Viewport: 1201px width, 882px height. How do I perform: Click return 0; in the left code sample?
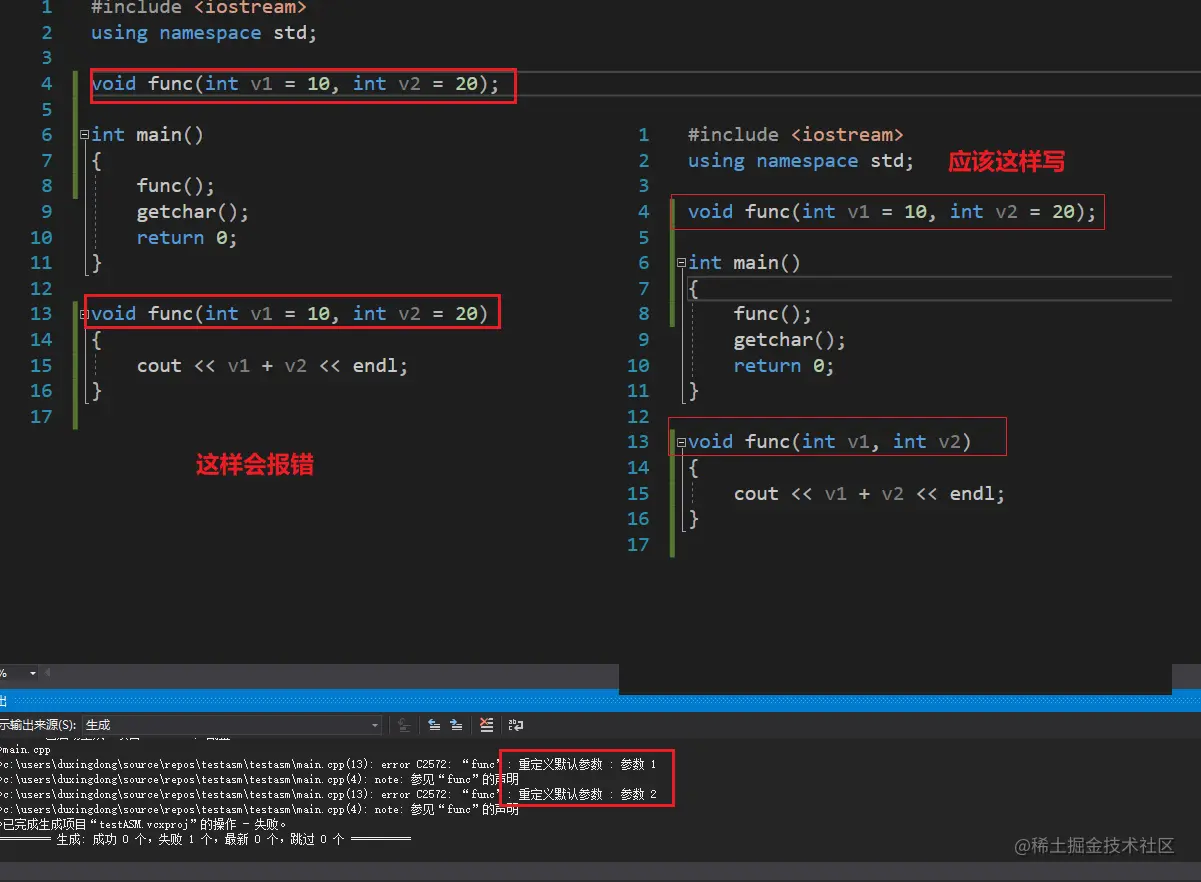point(187,238)
